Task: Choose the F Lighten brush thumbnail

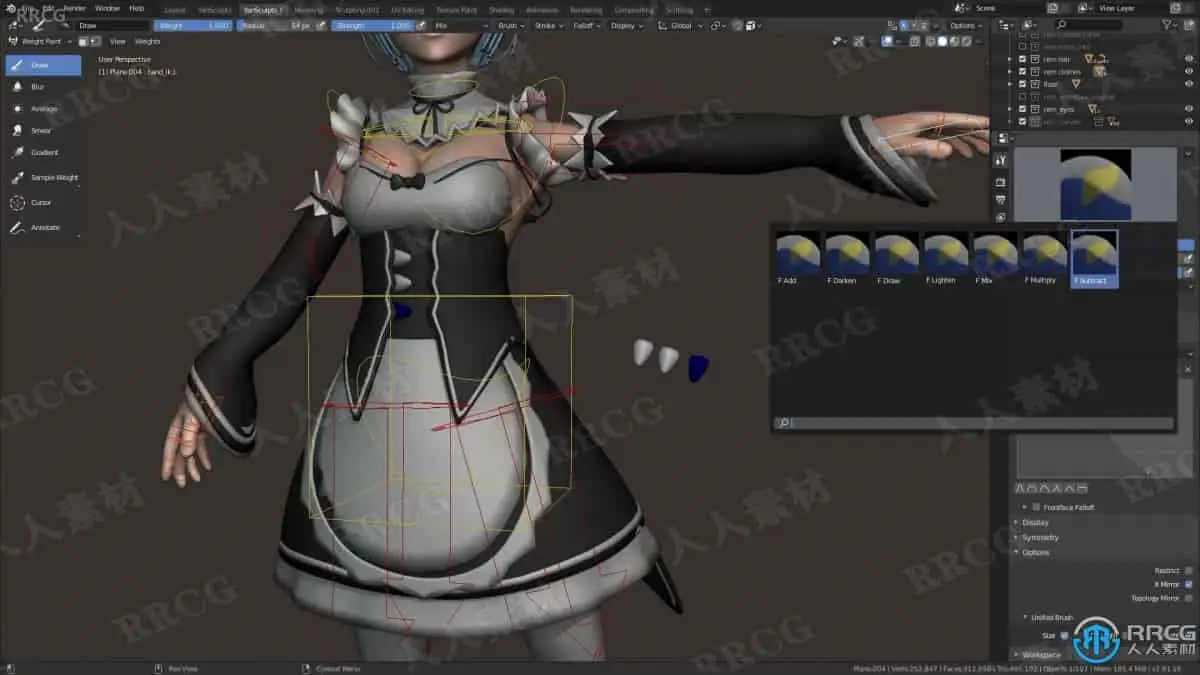Action: point(945,259)
